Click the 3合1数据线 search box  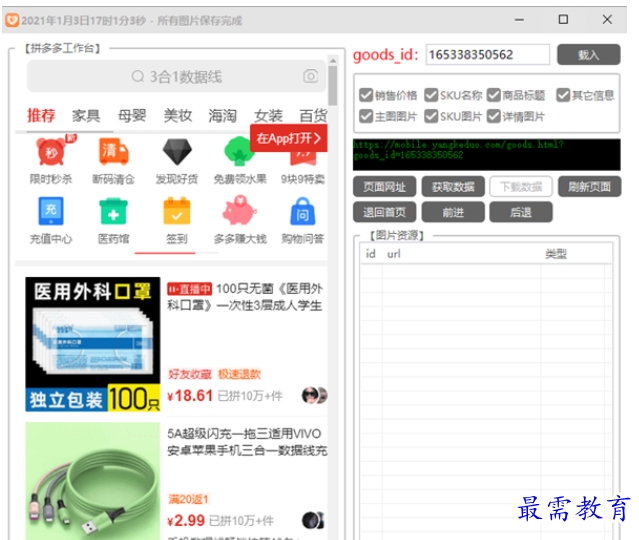pos(177,76)
